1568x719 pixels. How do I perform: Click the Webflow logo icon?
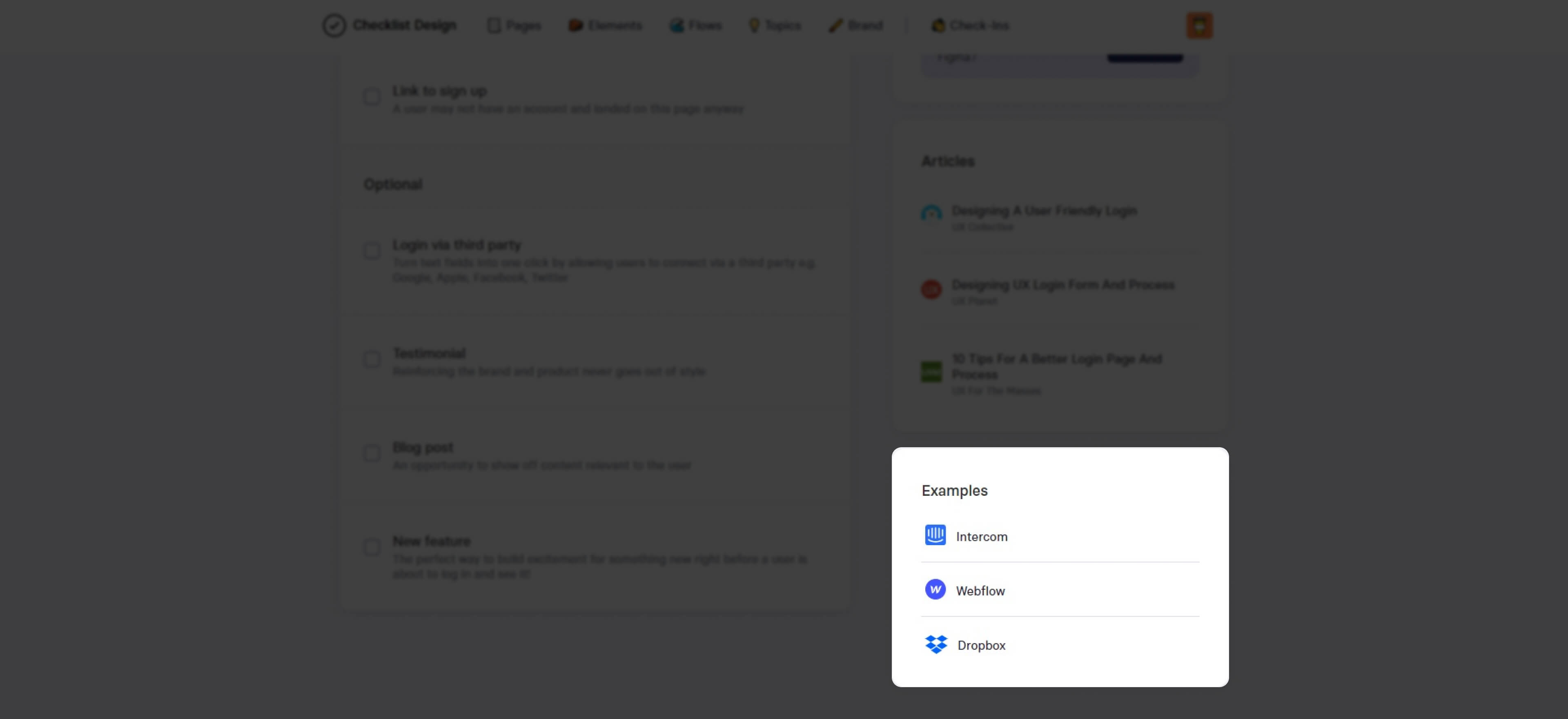coord(935,589)
